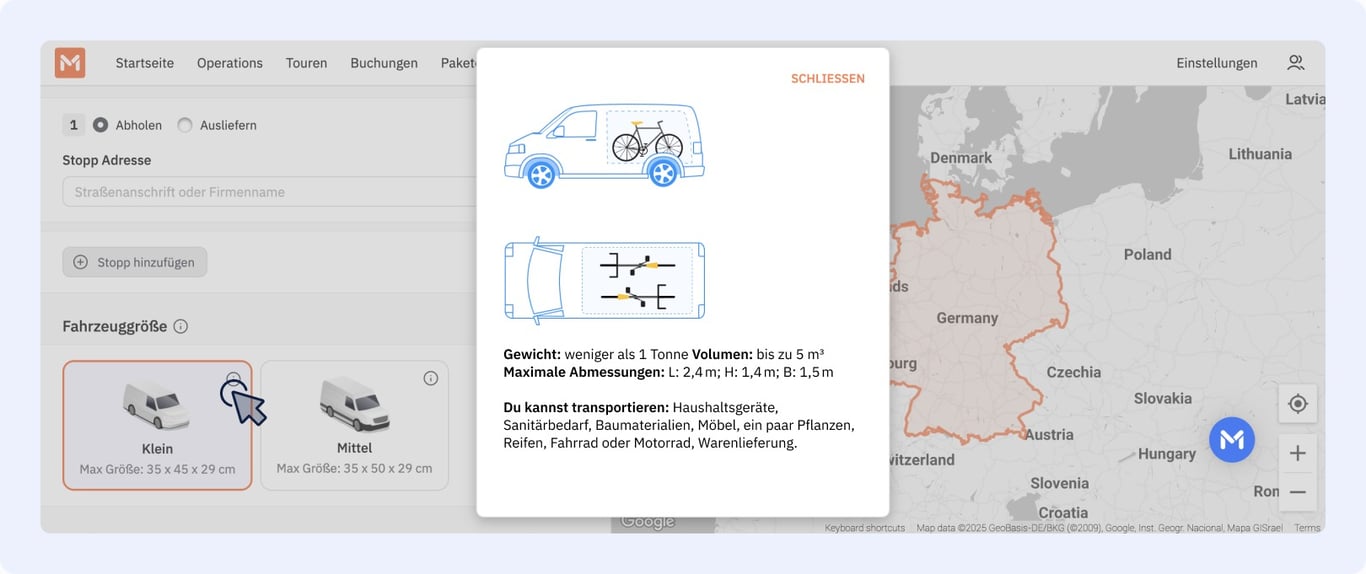
Task: Open the map Terms link
Action: click(1307, 528)
